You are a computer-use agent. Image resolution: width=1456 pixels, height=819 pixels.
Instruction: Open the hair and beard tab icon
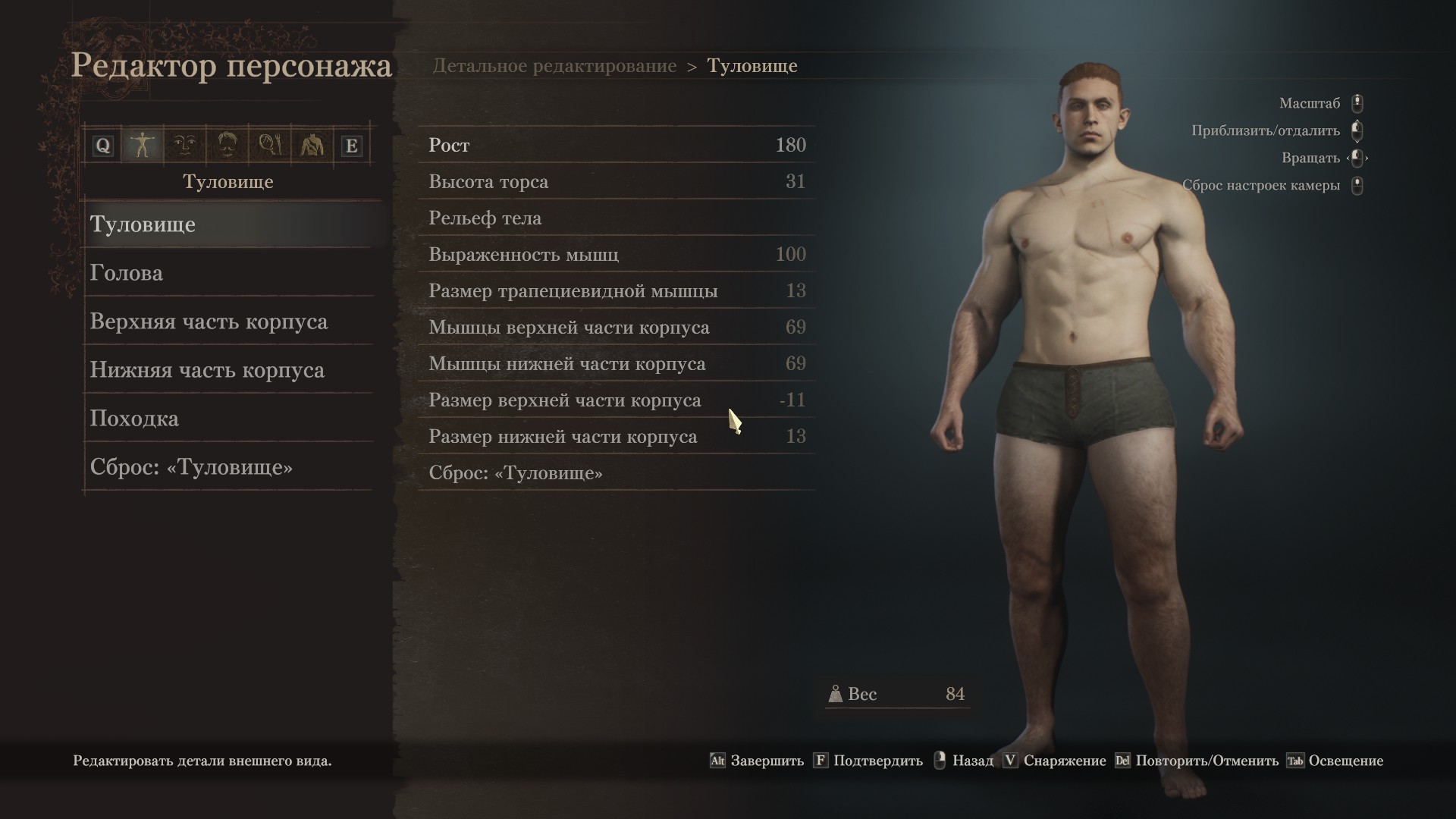click(x=227, y=146)
